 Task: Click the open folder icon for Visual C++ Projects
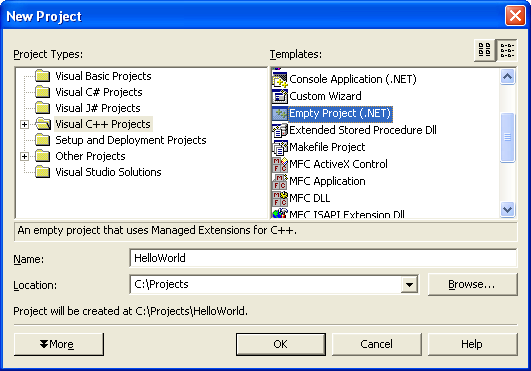(x=43, y=124)
